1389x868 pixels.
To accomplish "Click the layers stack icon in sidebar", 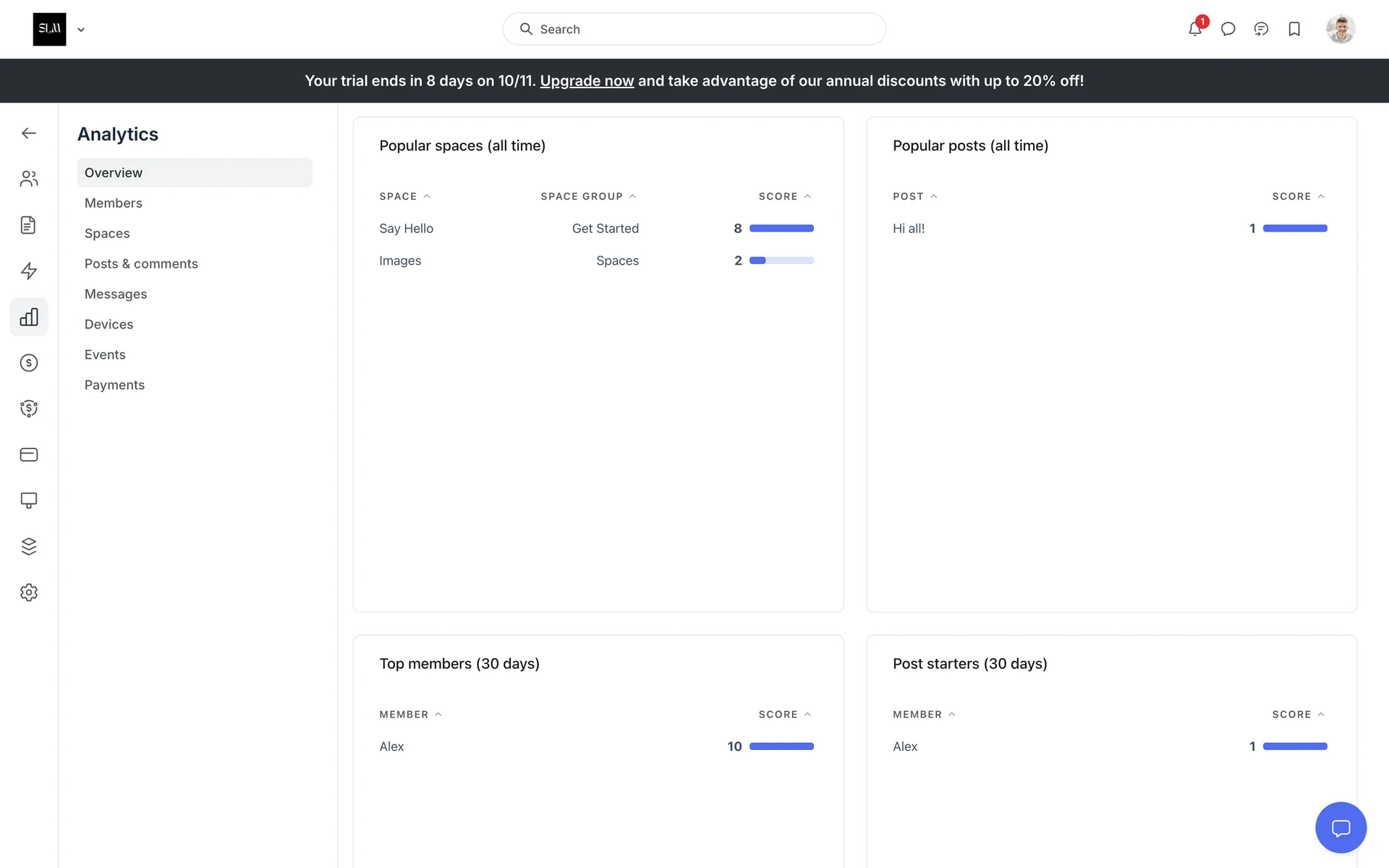I will pyautogui.click(x=29, y=546).
